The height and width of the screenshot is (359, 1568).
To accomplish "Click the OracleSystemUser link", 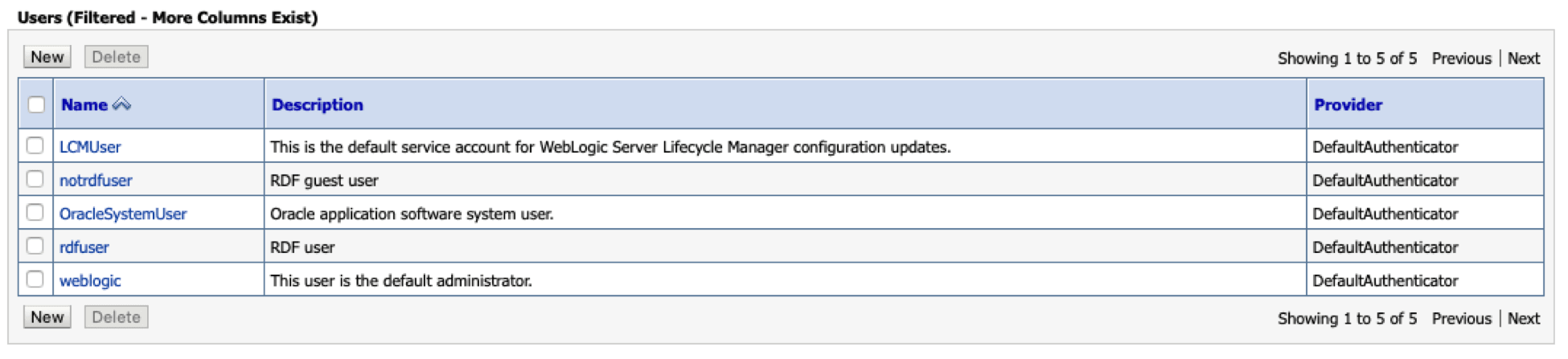I will (x=123, y=214).
